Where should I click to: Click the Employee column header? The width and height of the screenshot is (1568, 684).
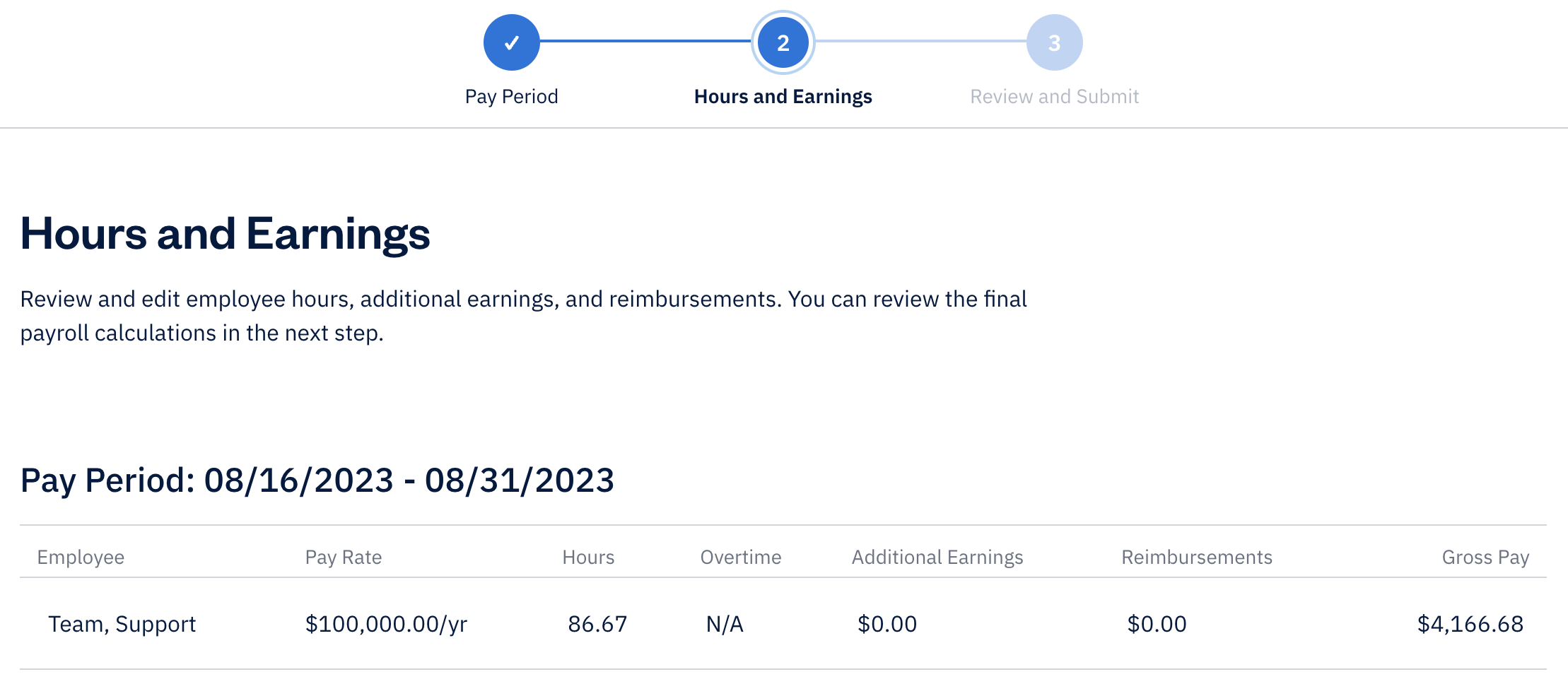coord(81,557)
